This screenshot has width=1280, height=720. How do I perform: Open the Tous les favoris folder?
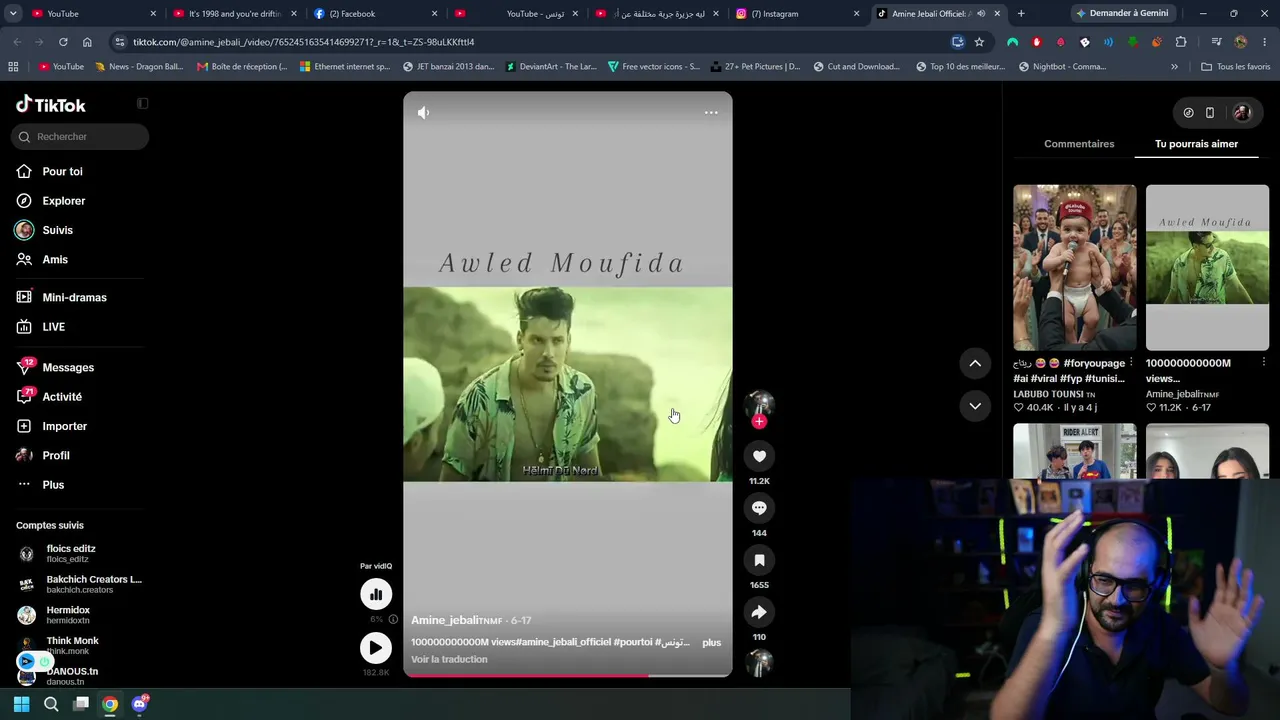(1236, 67)
